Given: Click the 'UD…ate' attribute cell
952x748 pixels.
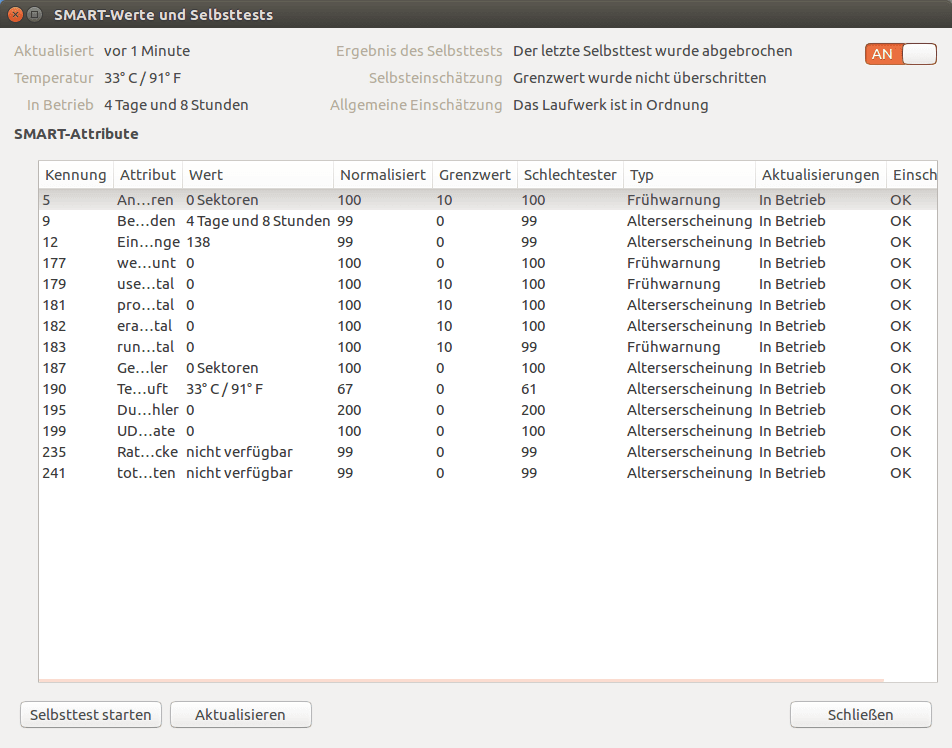Looking at the screenshot, I should (146, 431).
